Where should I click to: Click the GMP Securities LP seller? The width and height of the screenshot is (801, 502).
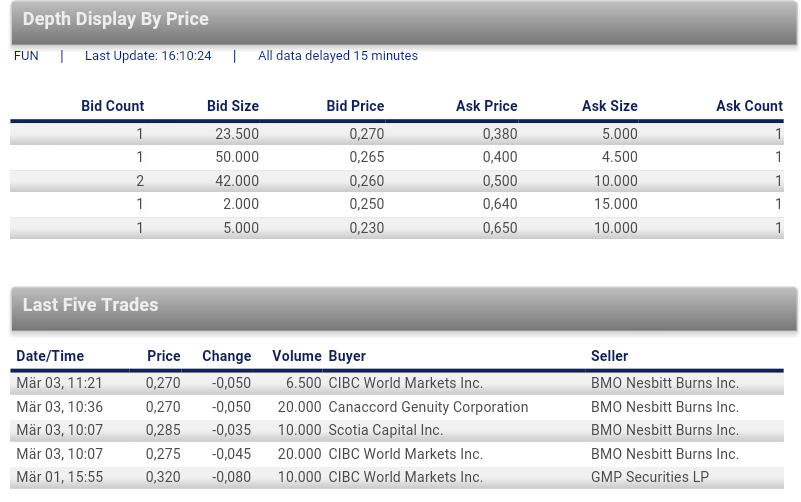(x=649, y=477)
